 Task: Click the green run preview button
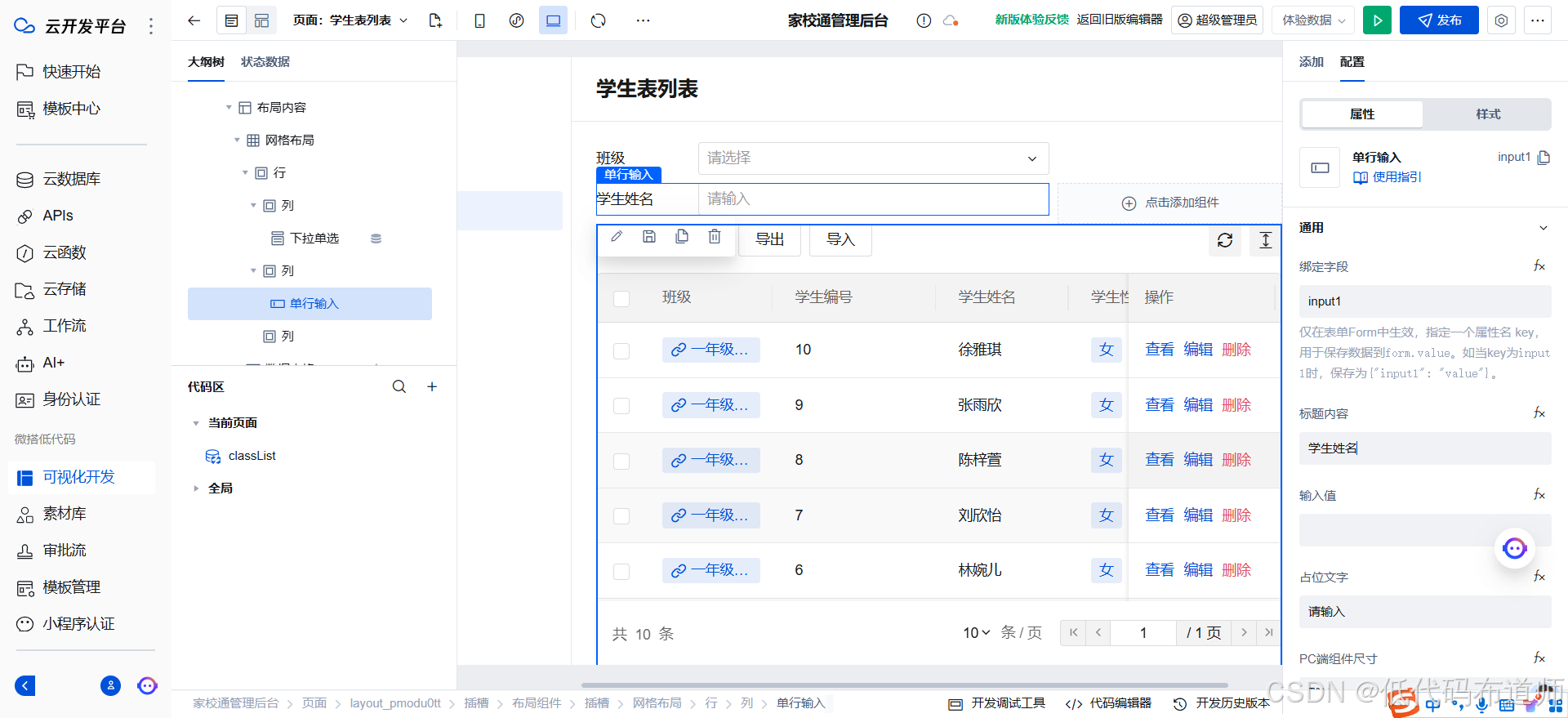1378,20
